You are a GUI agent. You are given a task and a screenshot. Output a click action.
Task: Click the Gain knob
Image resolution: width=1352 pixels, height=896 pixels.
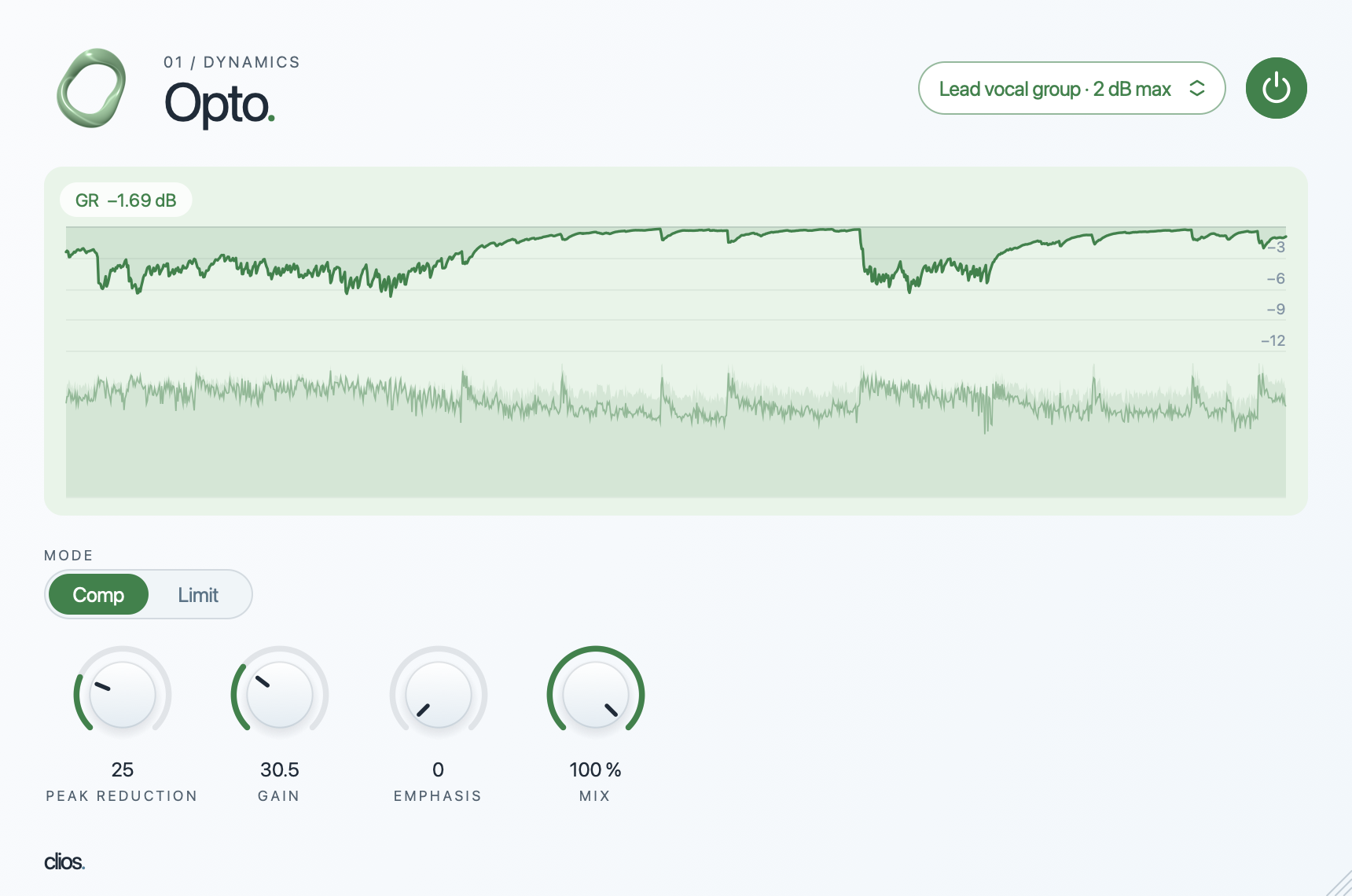point(280,695)
